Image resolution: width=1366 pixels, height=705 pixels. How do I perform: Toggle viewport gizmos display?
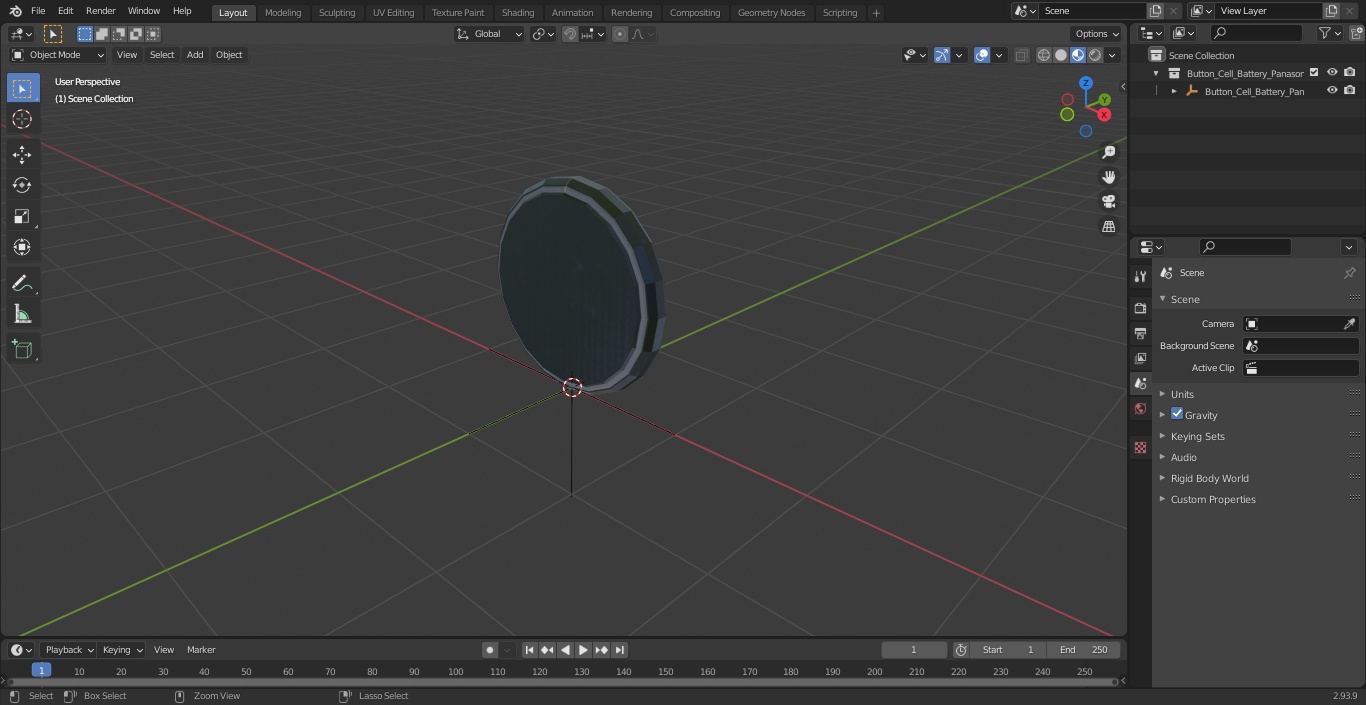coord(941,55)
